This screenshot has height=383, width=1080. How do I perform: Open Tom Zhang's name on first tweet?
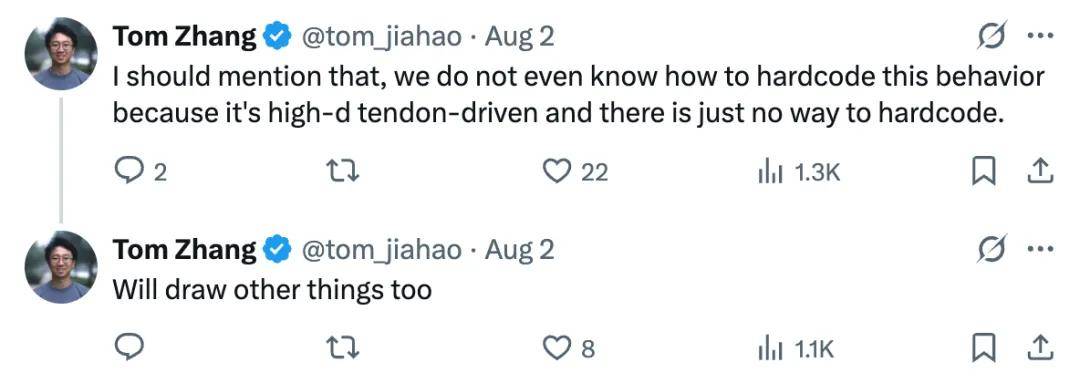185,37
